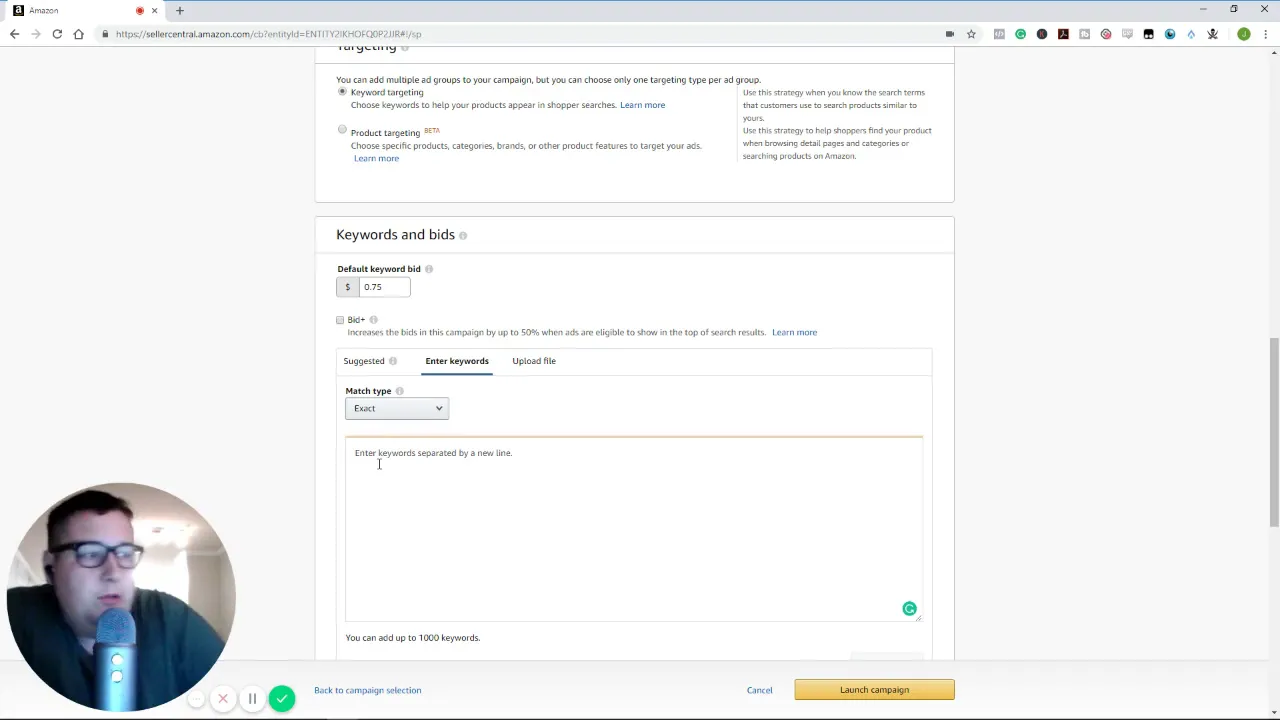Click the browser forward arrow
Viewport: 1280px width, 720px height.
36,34
